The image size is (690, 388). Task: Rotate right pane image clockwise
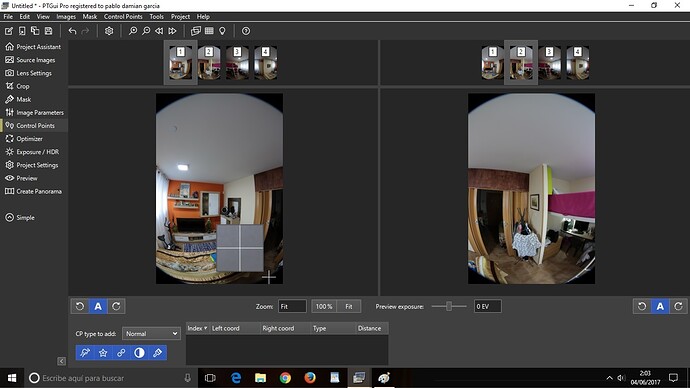pos(678,306)
